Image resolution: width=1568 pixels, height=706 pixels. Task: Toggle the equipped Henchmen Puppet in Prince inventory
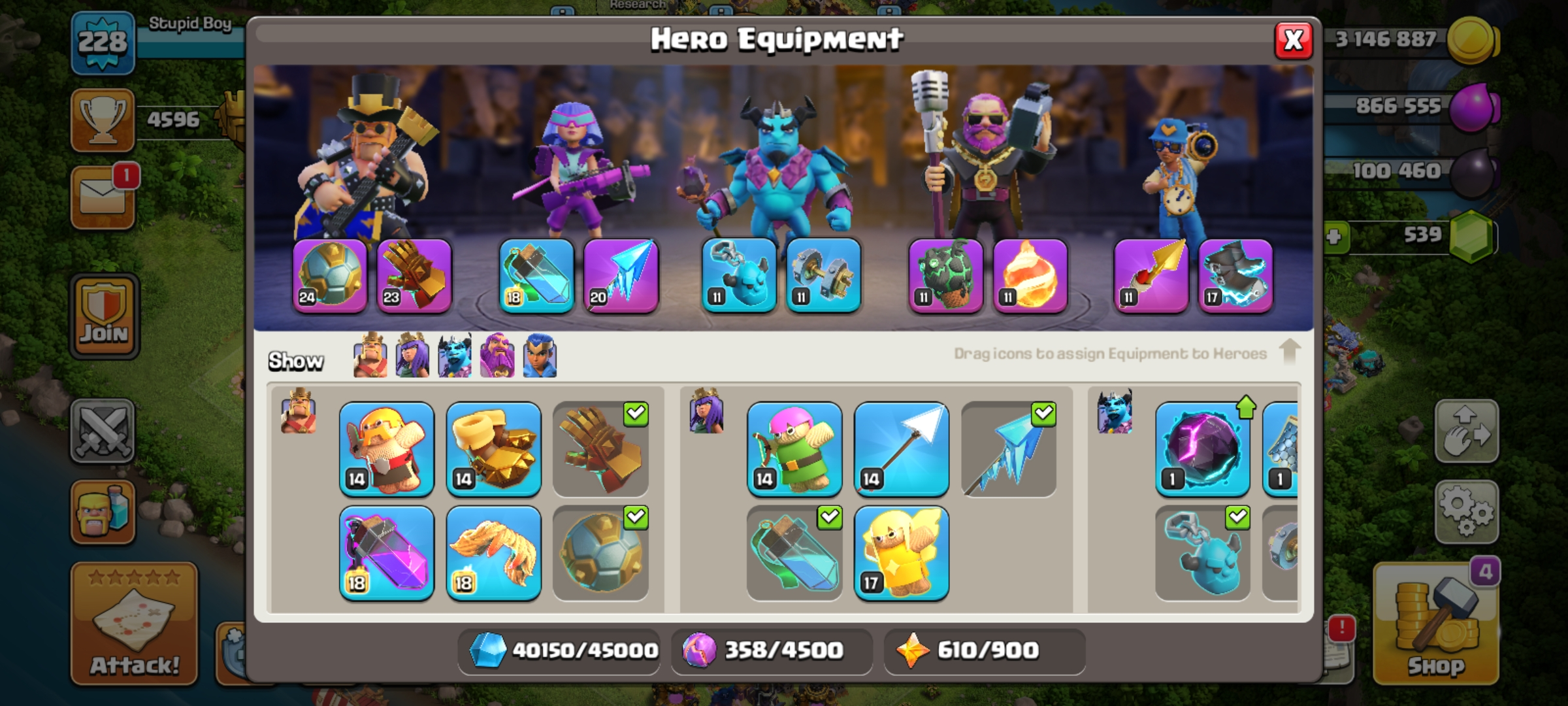pos(1203,553)
